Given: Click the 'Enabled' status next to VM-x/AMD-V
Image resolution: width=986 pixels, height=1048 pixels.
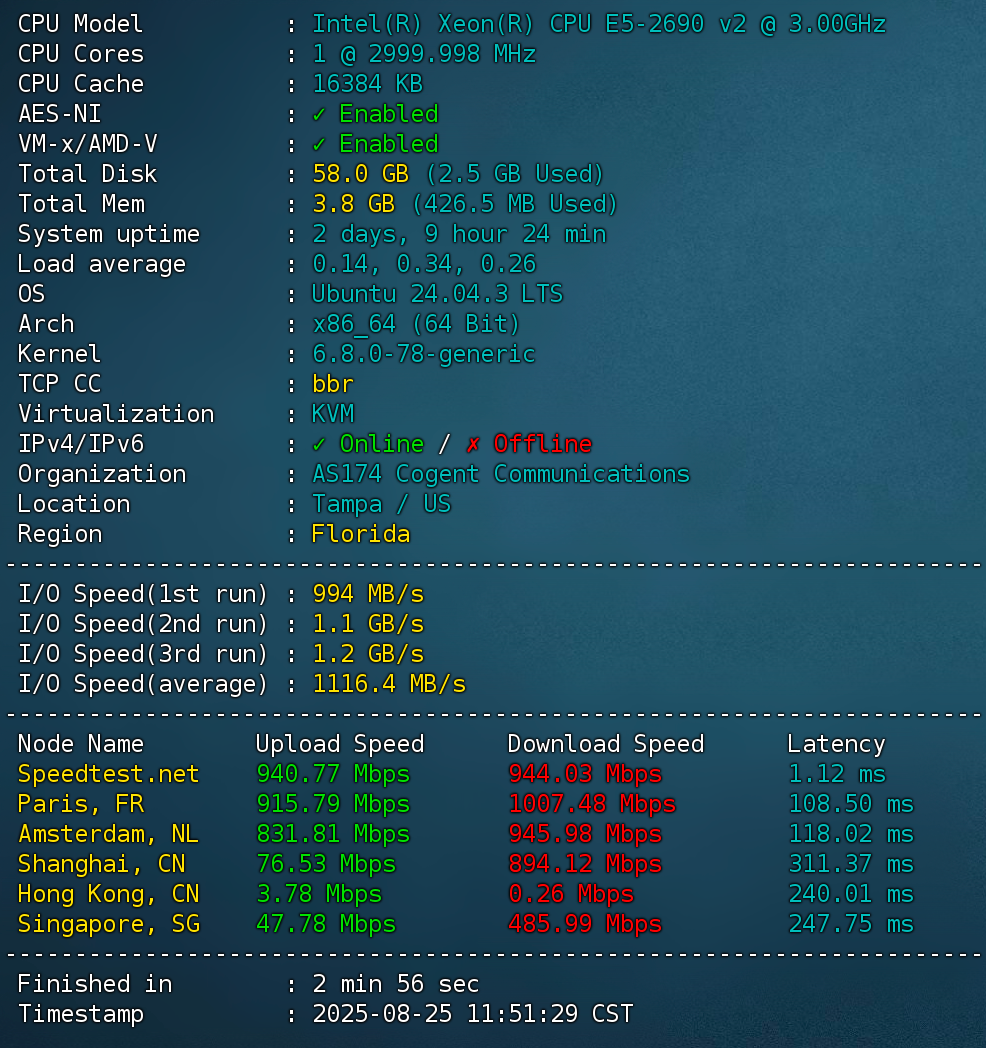Looking at the screenshot, I should (x=388, y=144).
